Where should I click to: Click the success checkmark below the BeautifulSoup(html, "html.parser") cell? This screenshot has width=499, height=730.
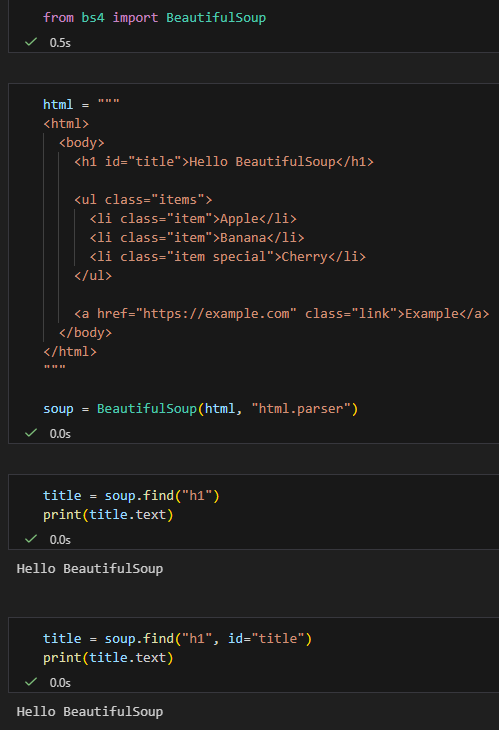pyautogui.click(x=31, y=433)
